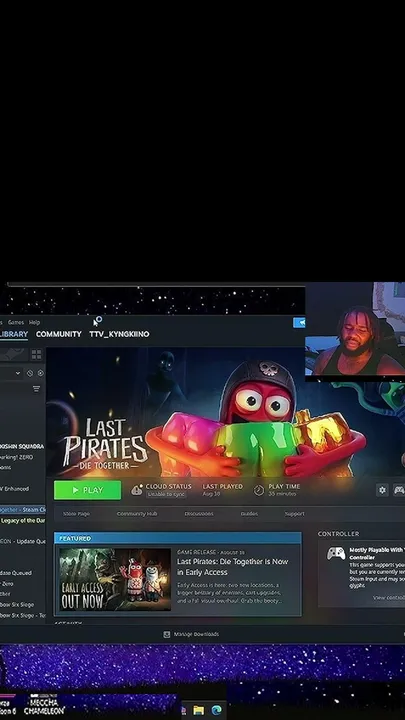405x720 pixels.
Task: Open the Store Page link
Action: [77, 514]
